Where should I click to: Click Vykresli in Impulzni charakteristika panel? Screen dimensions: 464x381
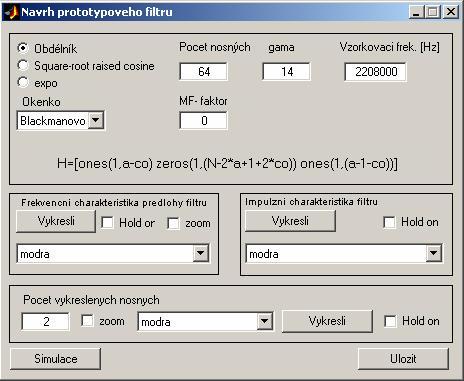[x=290, y=221]
